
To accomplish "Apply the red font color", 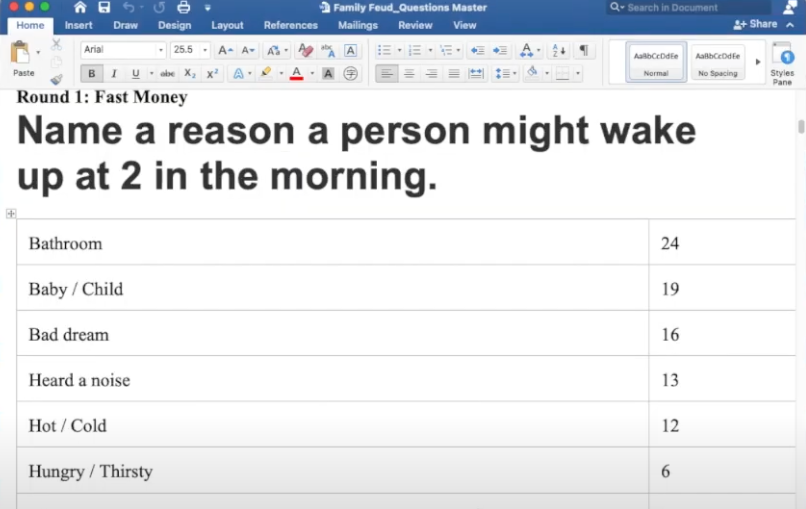I will pos(297,74).
